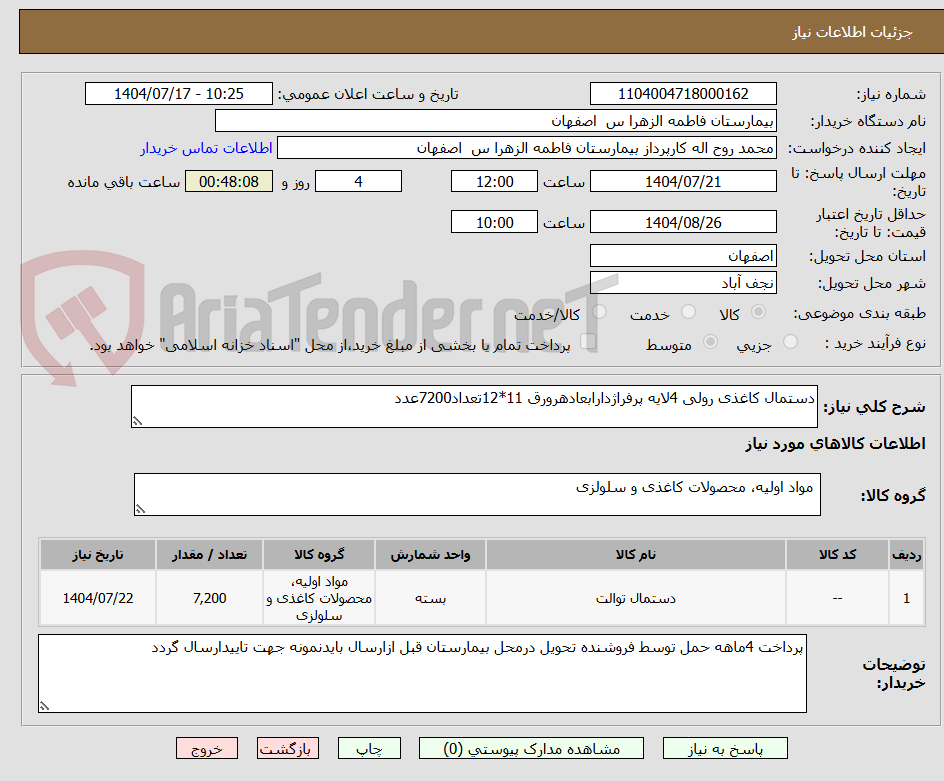Click the بازگشت button

tap(288, 748)
